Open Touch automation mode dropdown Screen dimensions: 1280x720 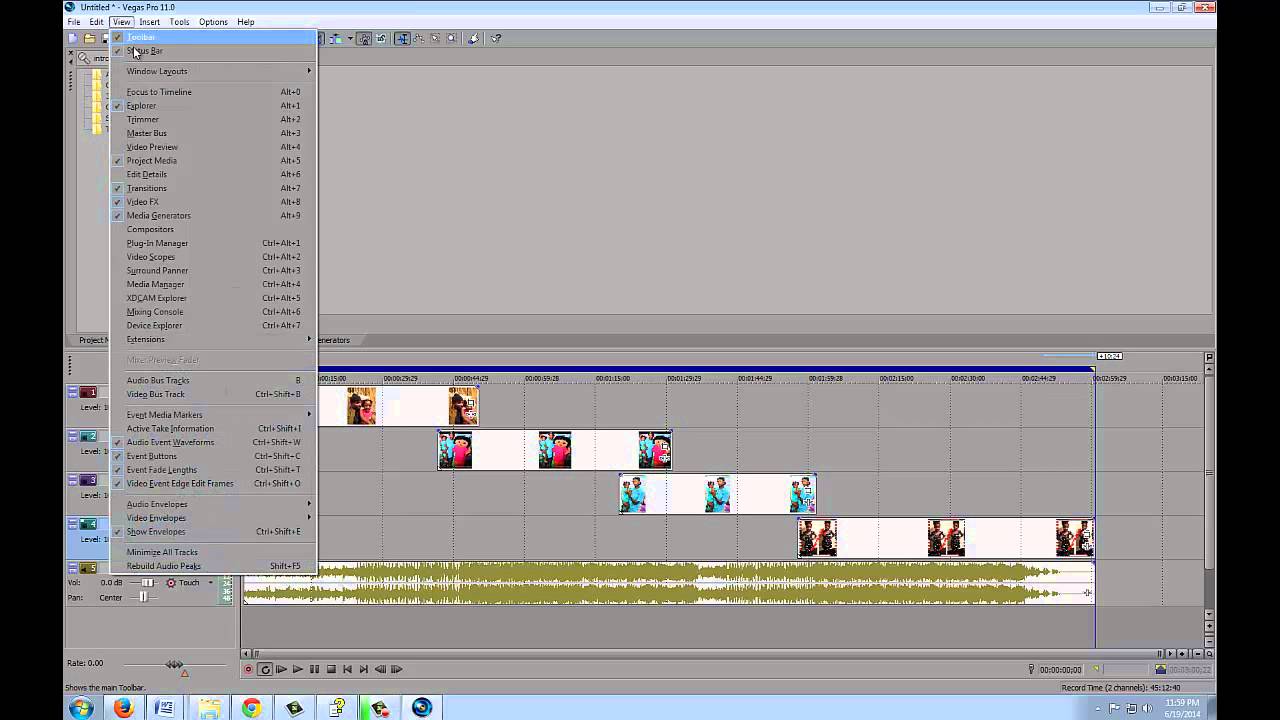coord(210,582)
